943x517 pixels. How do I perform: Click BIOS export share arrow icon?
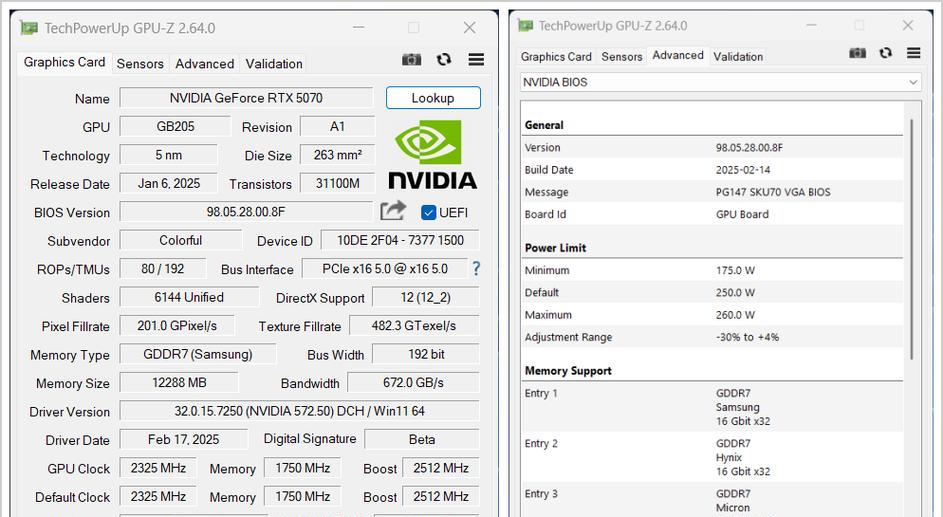tap(393, 211)
